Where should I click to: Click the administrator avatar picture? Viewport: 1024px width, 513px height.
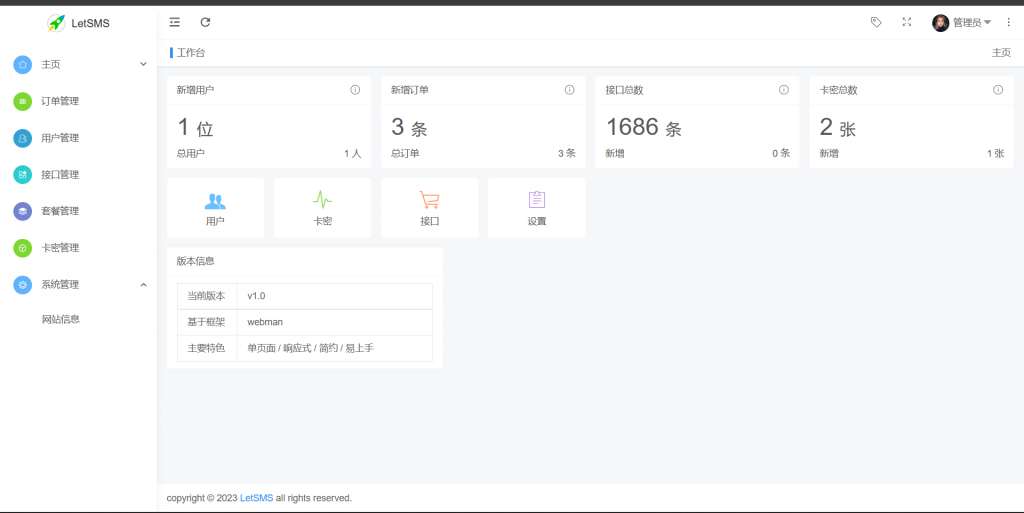tap(940, 23)
